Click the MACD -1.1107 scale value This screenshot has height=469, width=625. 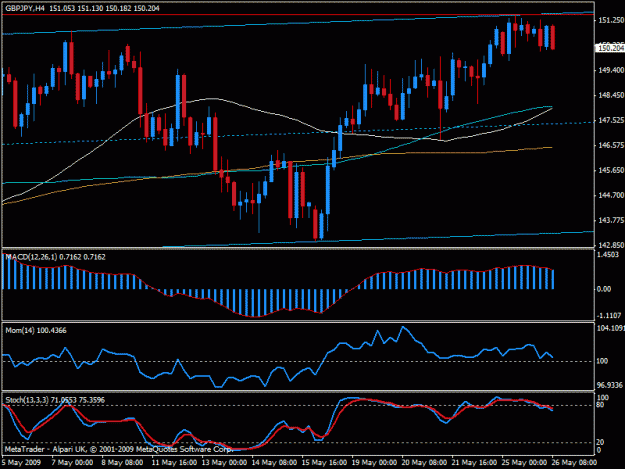[609, 315]
